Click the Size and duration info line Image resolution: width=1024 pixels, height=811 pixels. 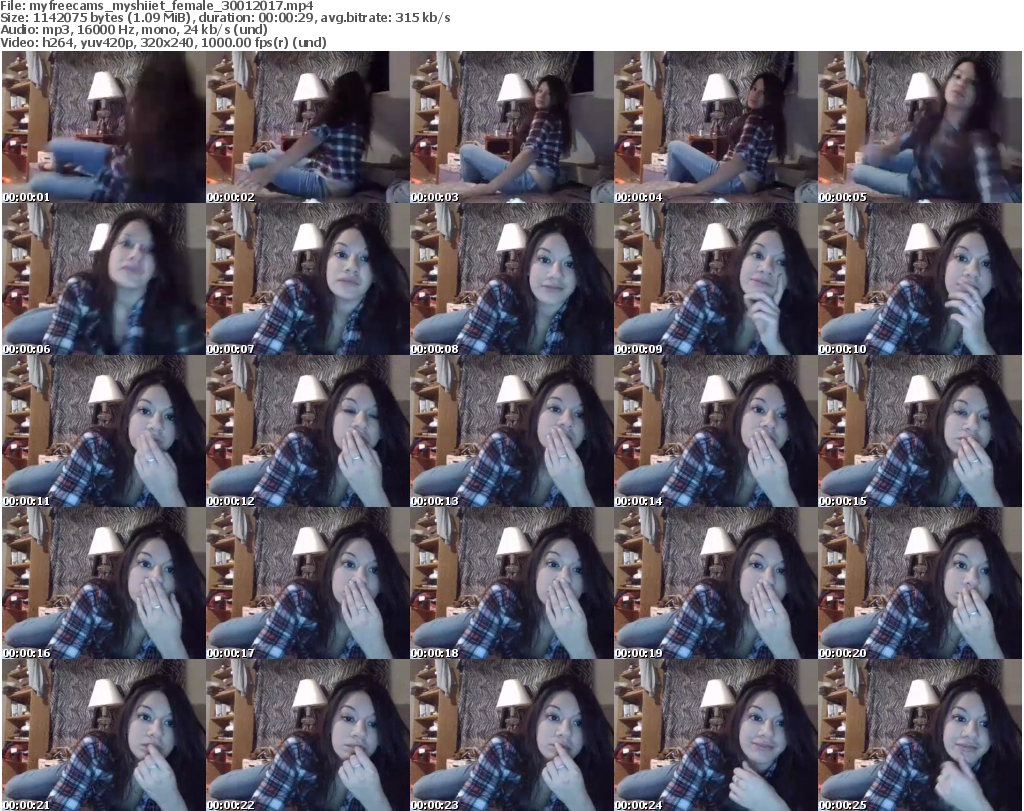[225, 18]
